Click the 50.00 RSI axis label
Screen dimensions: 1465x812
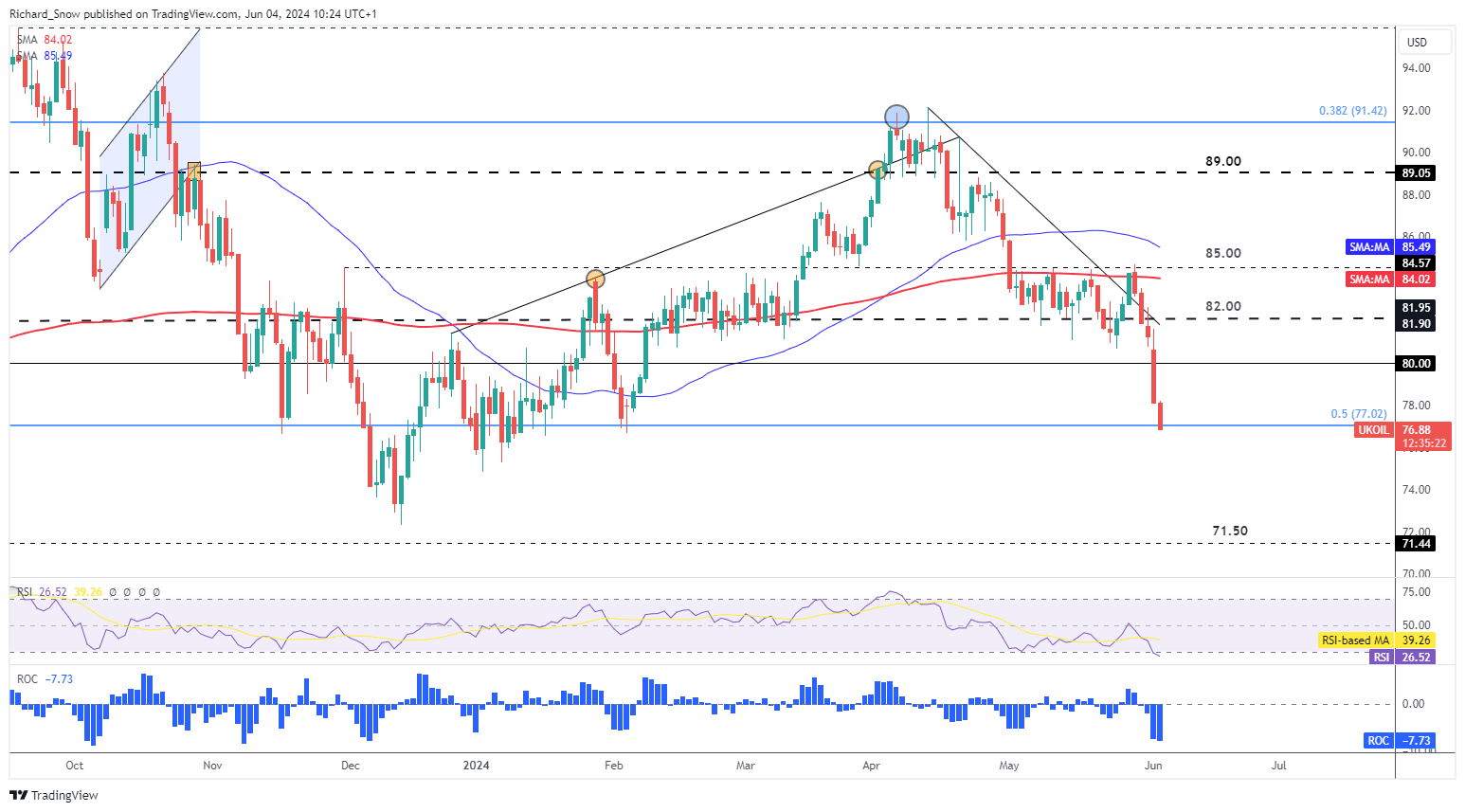click(x=1417, y=625)
